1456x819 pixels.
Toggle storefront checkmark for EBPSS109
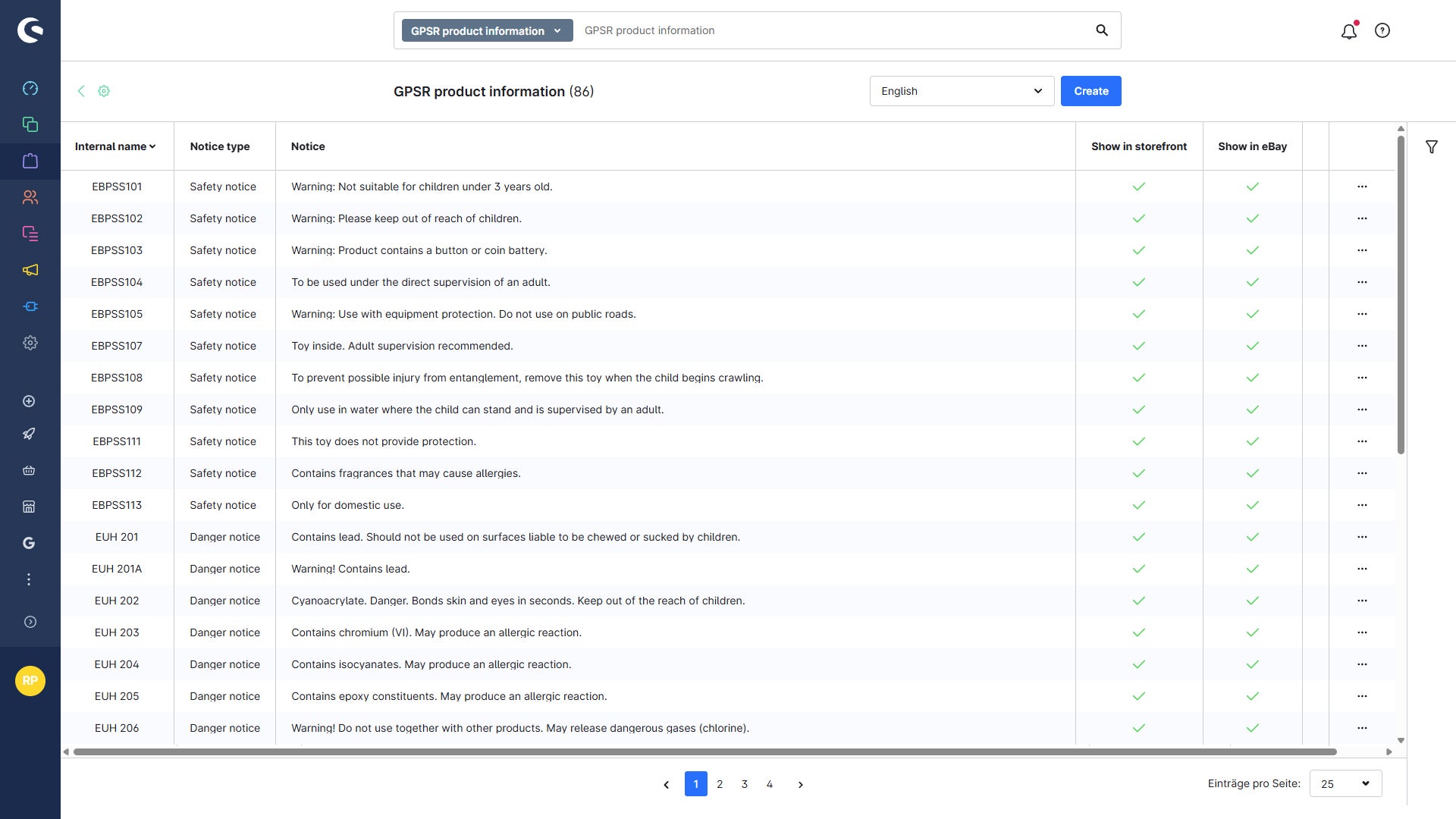click(1139, 409)
